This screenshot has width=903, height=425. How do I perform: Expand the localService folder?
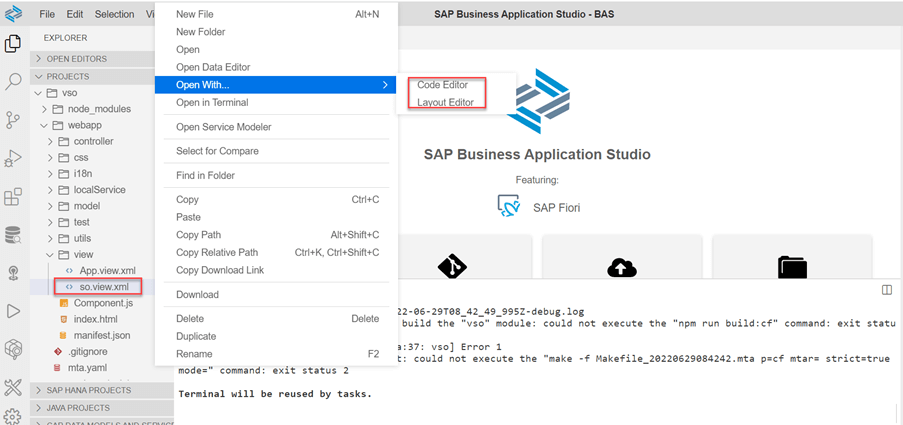tap(50, 189)
